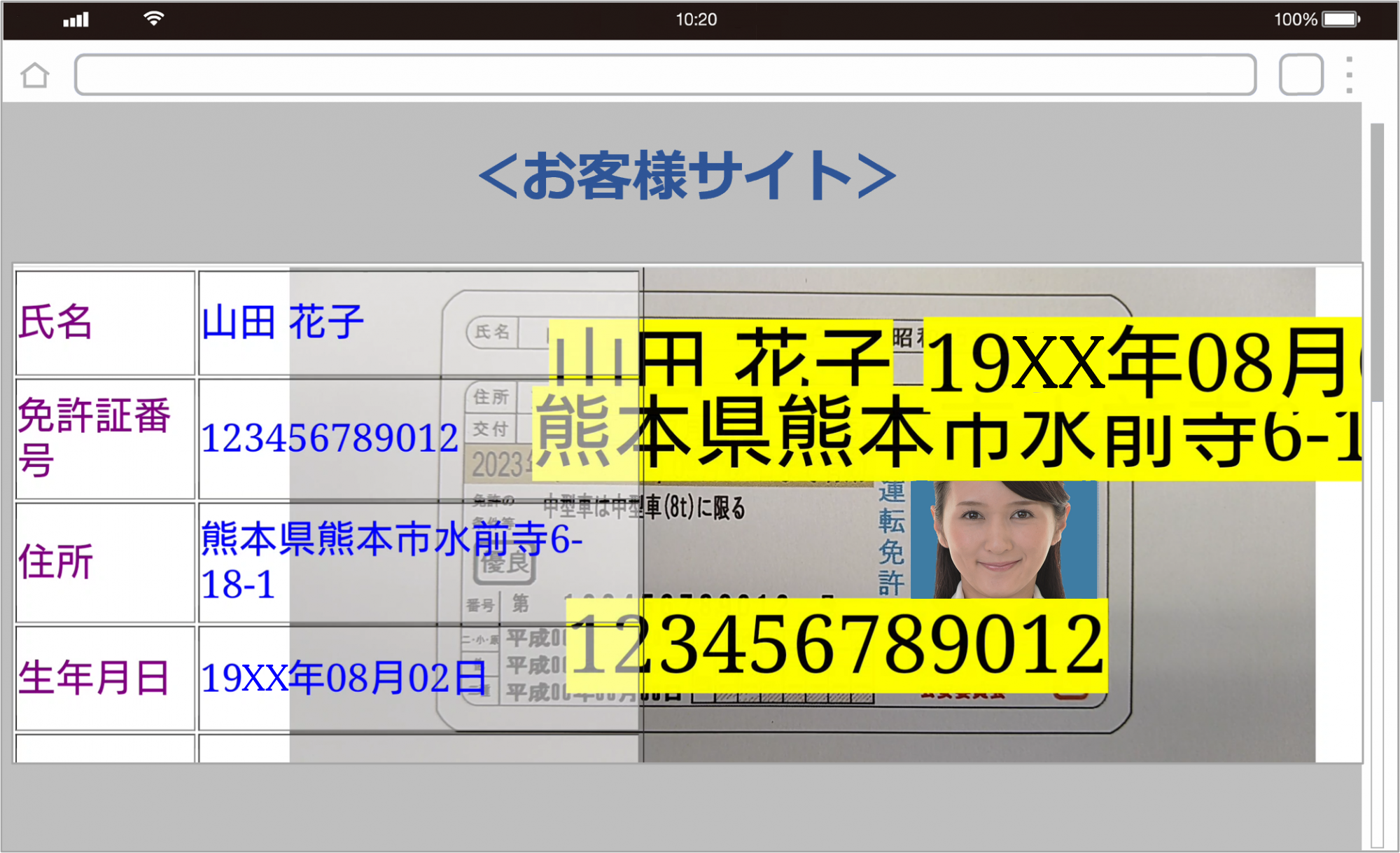Tap highlighted 熊本県熊本市 address on license

click(947, 434)
